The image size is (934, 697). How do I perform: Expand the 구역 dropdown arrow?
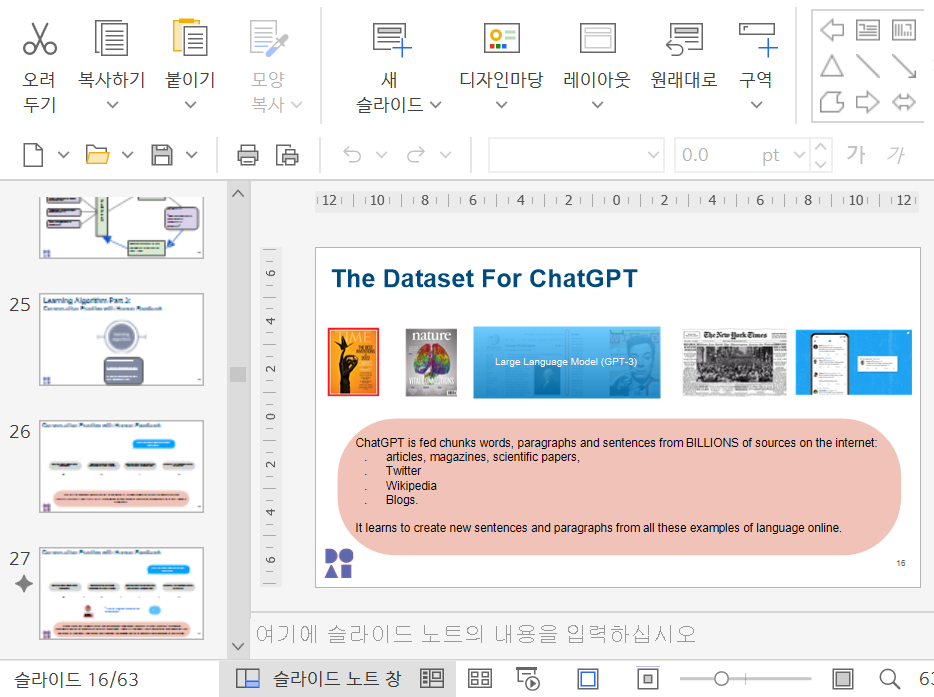[x=756, y=105]
